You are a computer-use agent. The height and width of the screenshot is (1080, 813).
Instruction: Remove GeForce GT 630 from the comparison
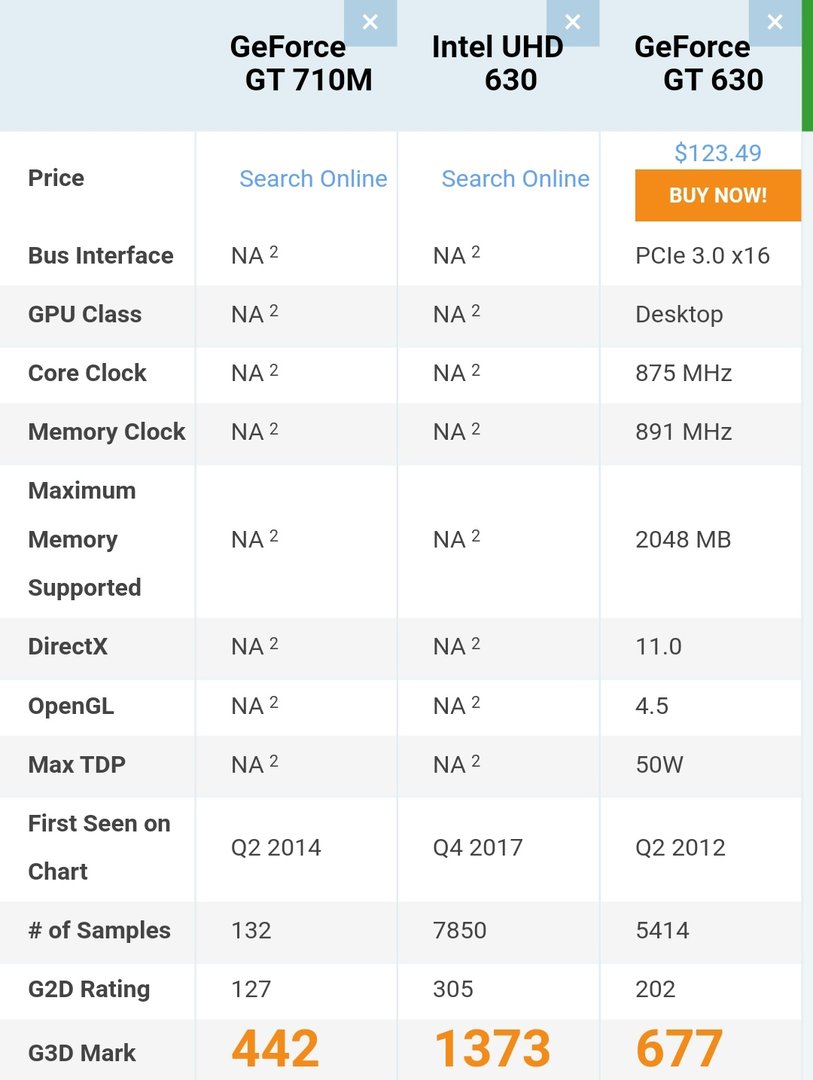pyautogui.click(x=775, y=22)
